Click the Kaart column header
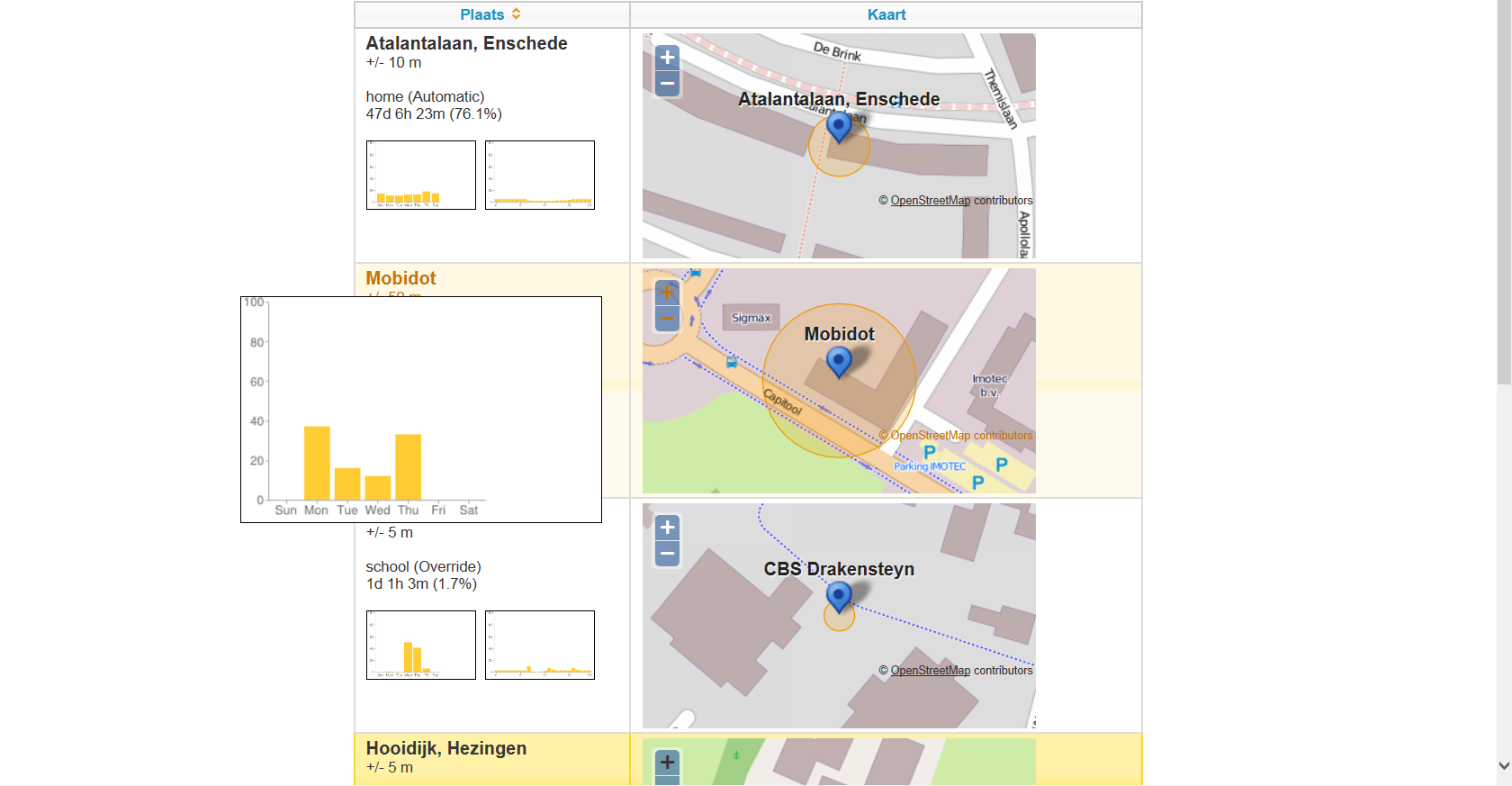This screenshot has width=1512, height=786. tap(886, 14)
